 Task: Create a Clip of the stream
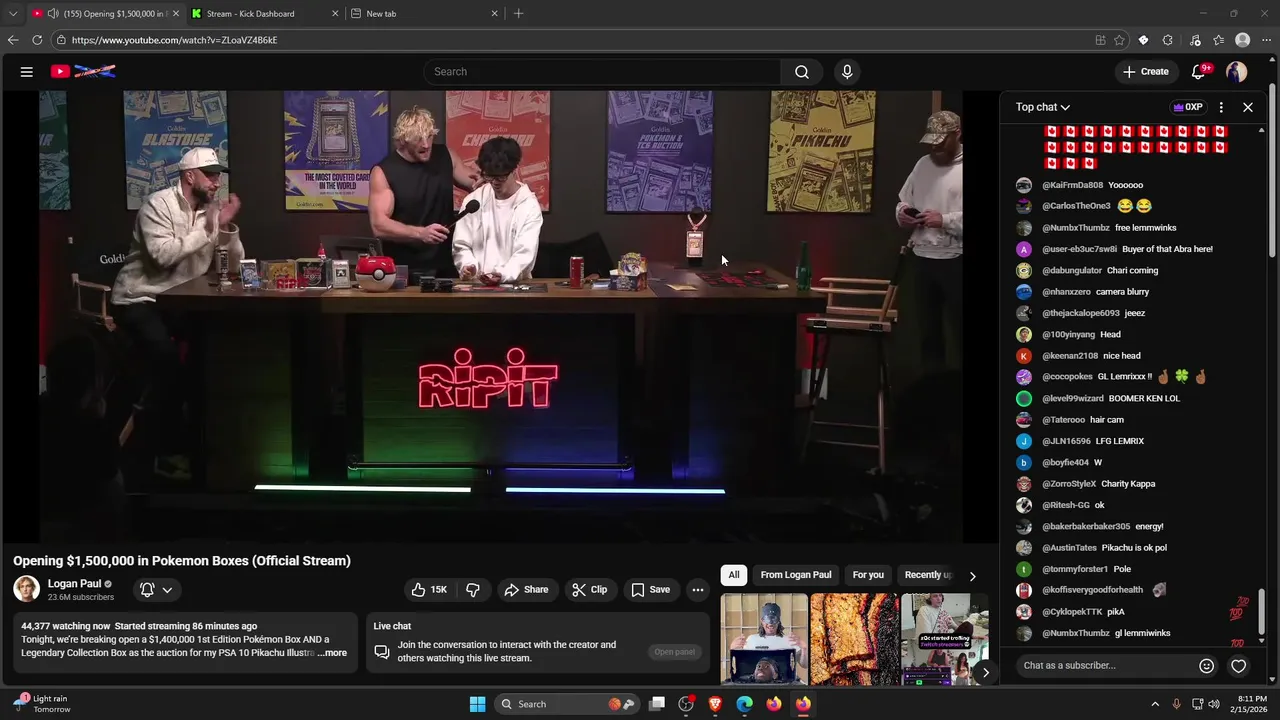pos(590,590)
